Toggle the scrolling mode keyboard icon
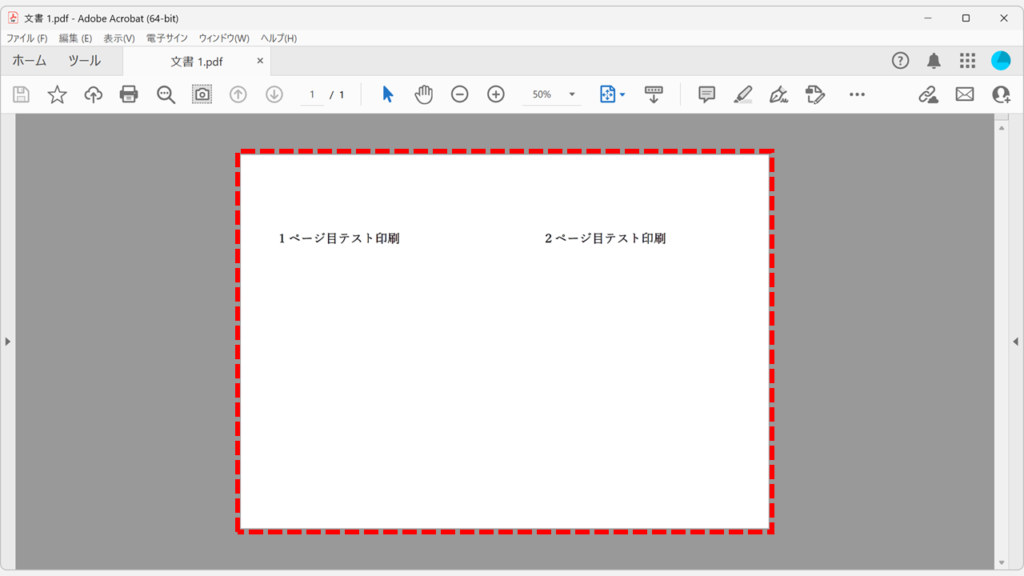Viewport: 1024px width, 576px height. 654,95
